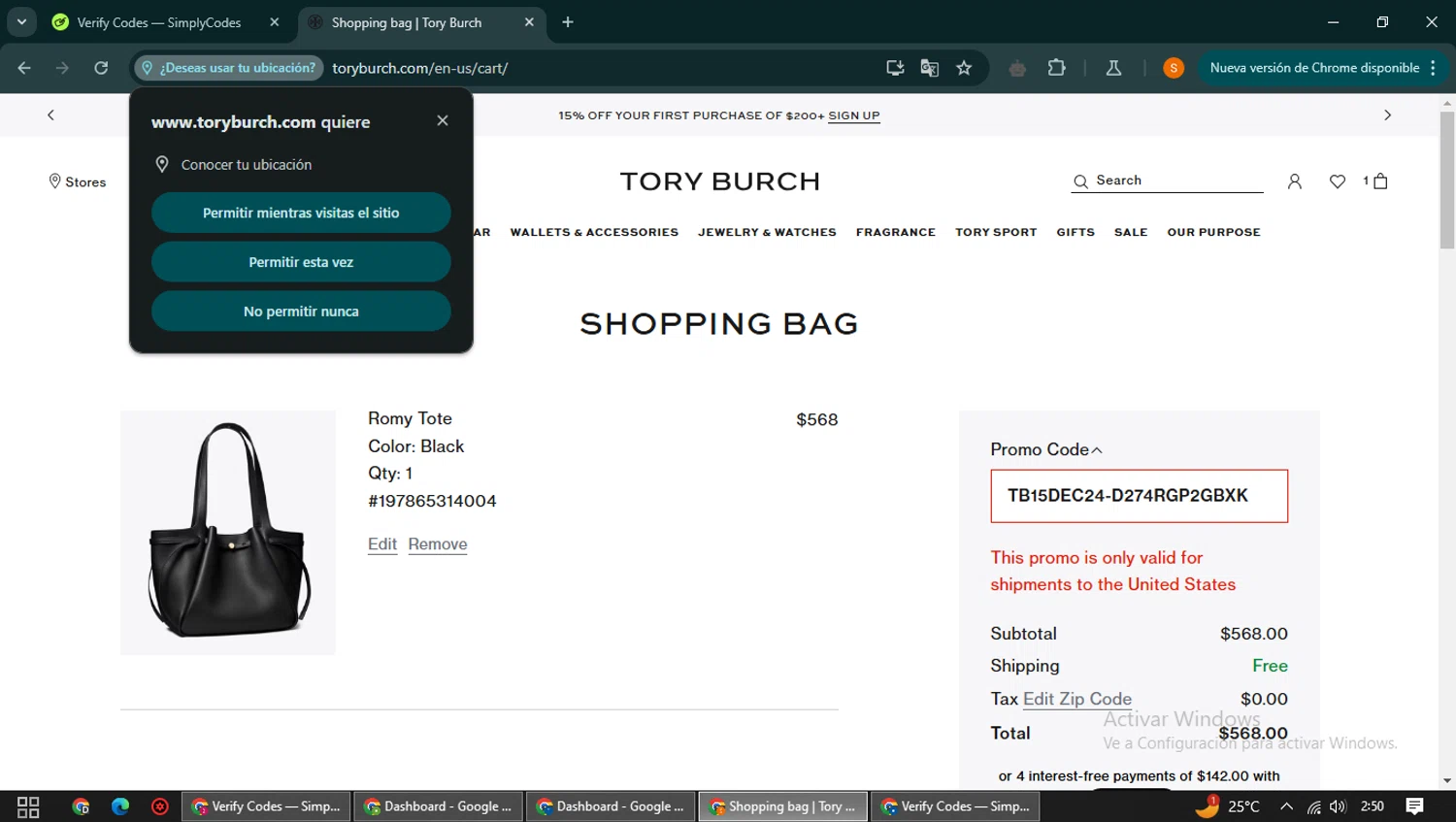Click Nueva versión de Chrome disponible

pyautogui.click(x=1314, y=68)
